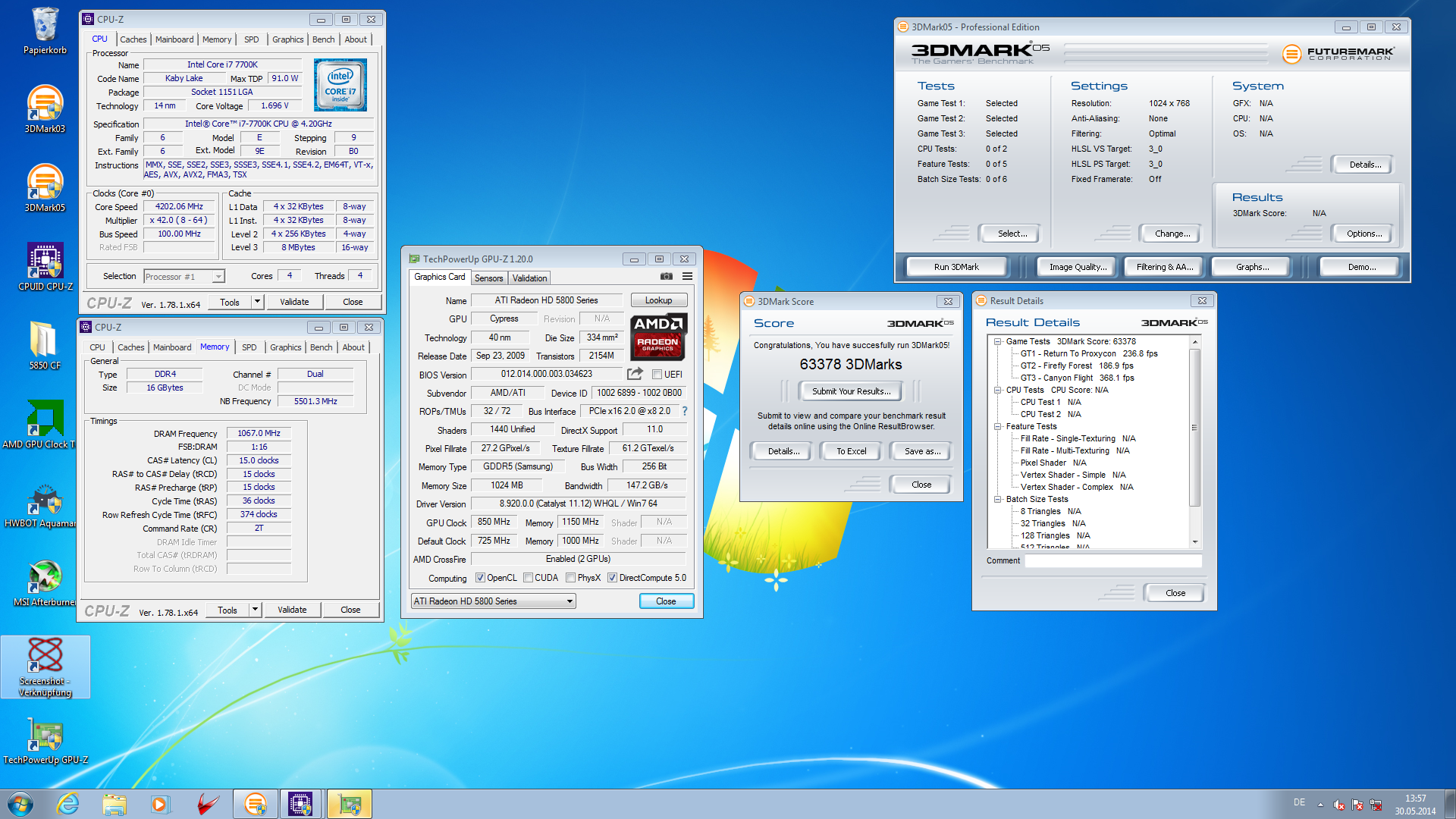Collapse the Feature Tests tree node
The width and height of the screenshot is (1456, 819).
(997, 427)
